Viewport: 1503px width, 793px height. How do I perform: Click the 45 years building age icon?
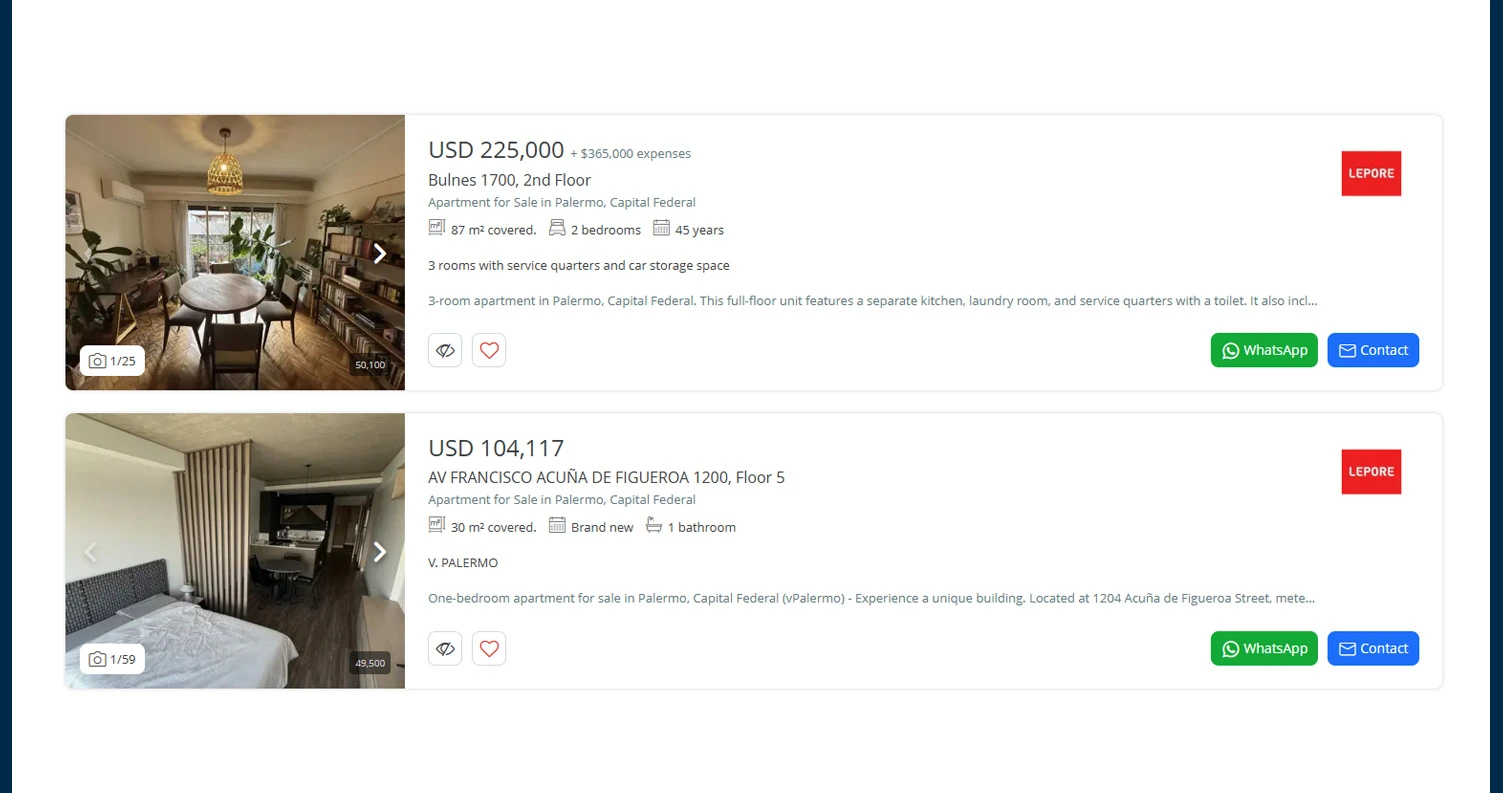[661, 227]
